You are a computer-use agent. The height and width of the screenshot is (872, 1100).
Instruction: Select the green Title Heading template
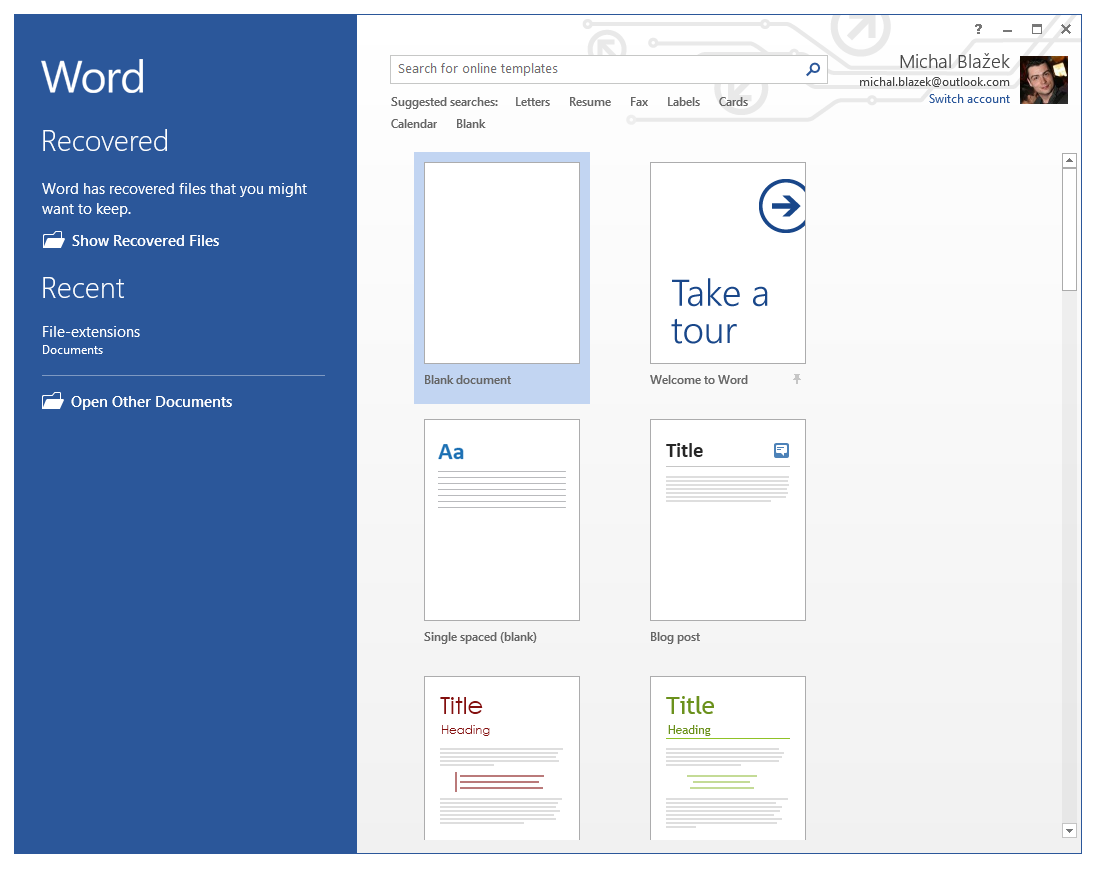[727, 758]
